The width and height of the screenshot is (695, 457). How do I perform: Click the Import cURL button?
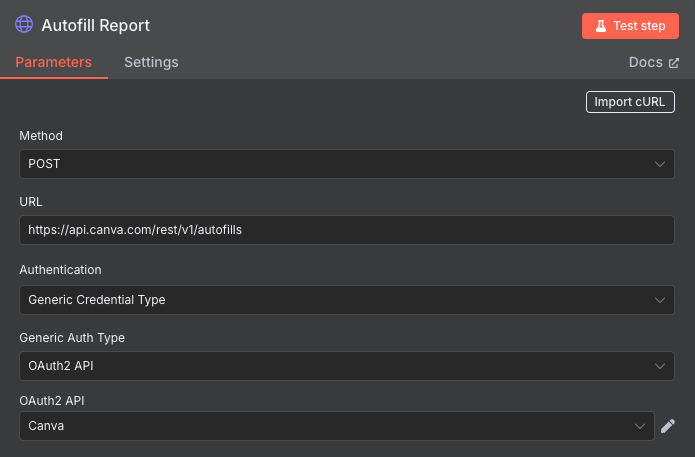tap(630, 102)
